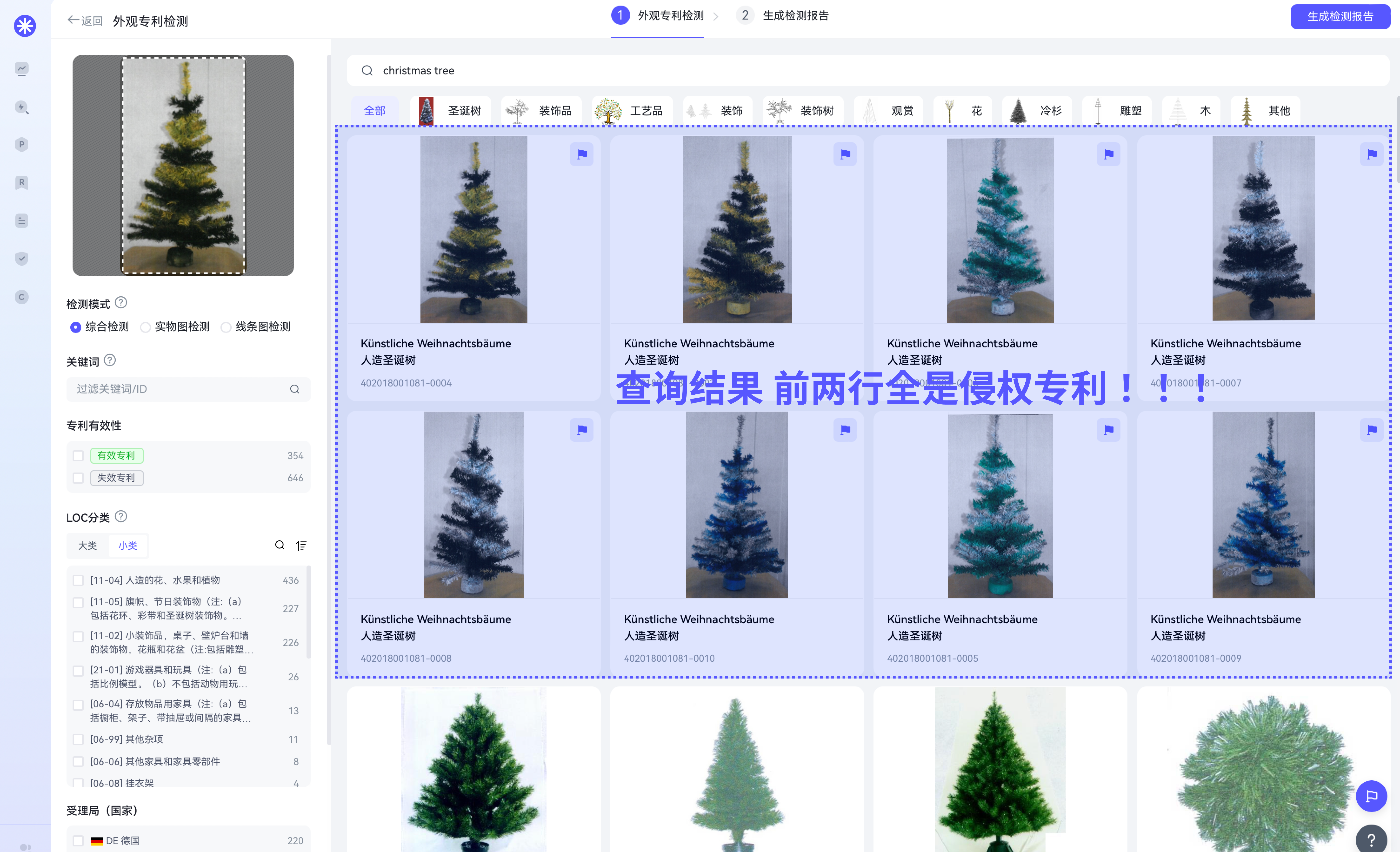This screenshot has height=852, width=1400.
Task: Check the 有效专利 checkbox
Action: [x=78, y=456]
